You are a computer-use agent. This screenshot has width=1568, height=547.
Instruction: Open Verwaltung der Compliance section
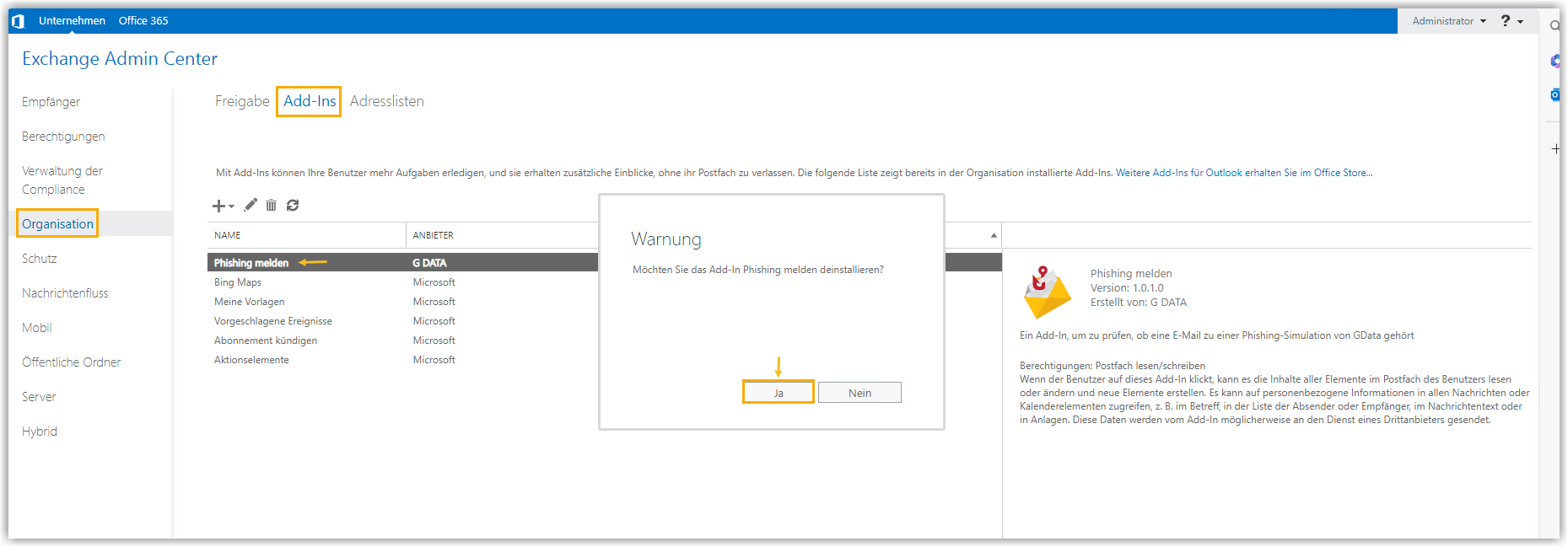click(62, 180)
